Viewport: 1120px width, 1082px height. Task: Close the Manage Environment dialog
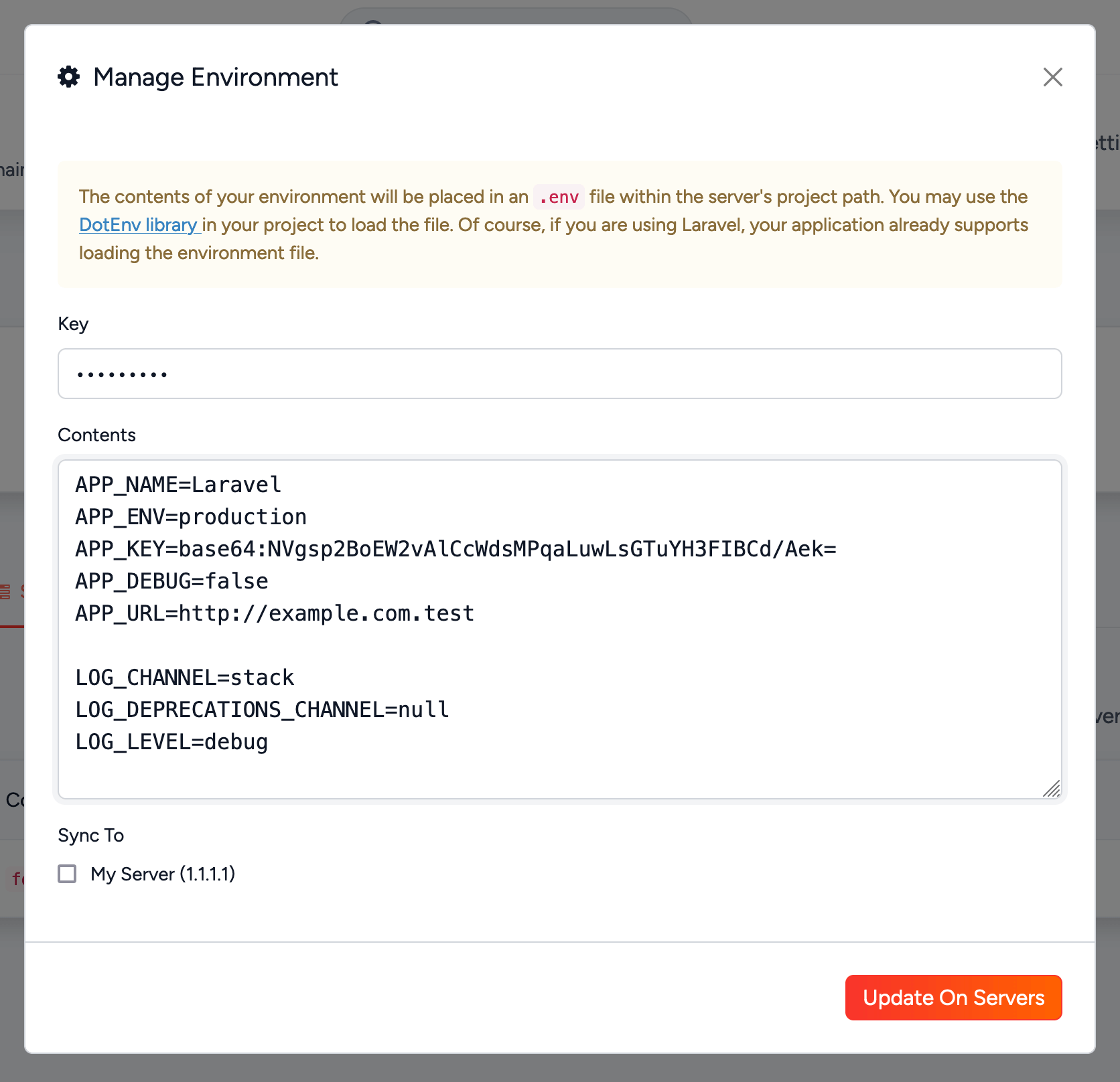1052,78
